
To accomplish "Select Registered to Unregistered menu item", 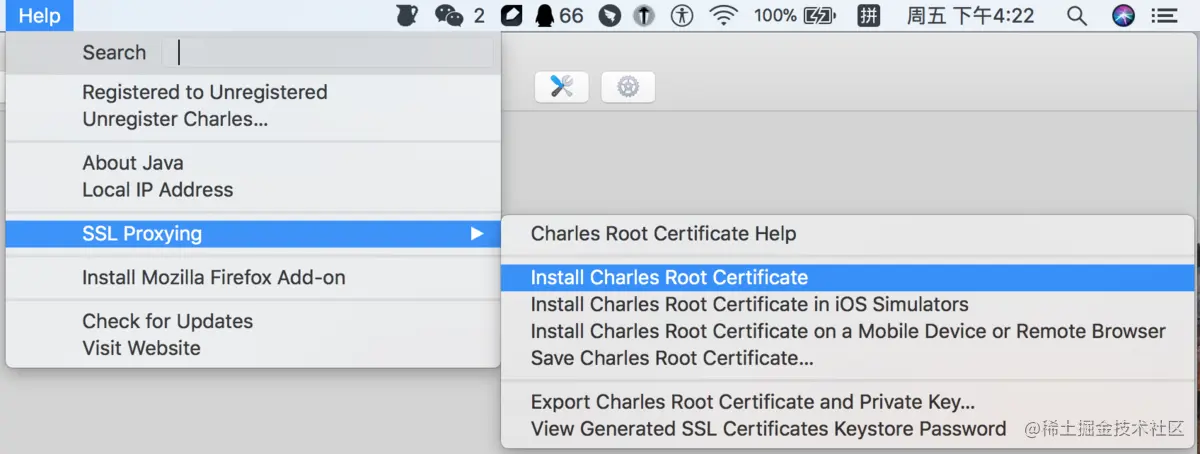I will [253, 92].
